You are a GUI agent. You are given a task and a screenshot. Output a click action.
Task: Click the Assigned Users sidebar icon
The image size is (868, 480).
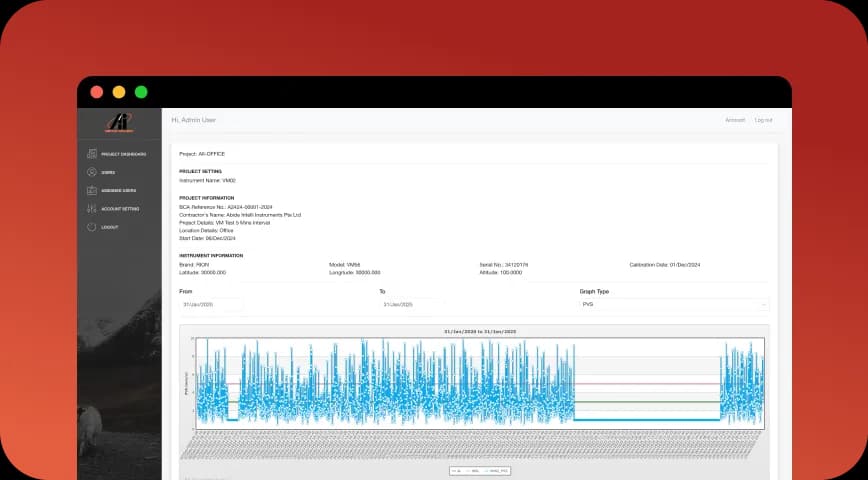92,190
